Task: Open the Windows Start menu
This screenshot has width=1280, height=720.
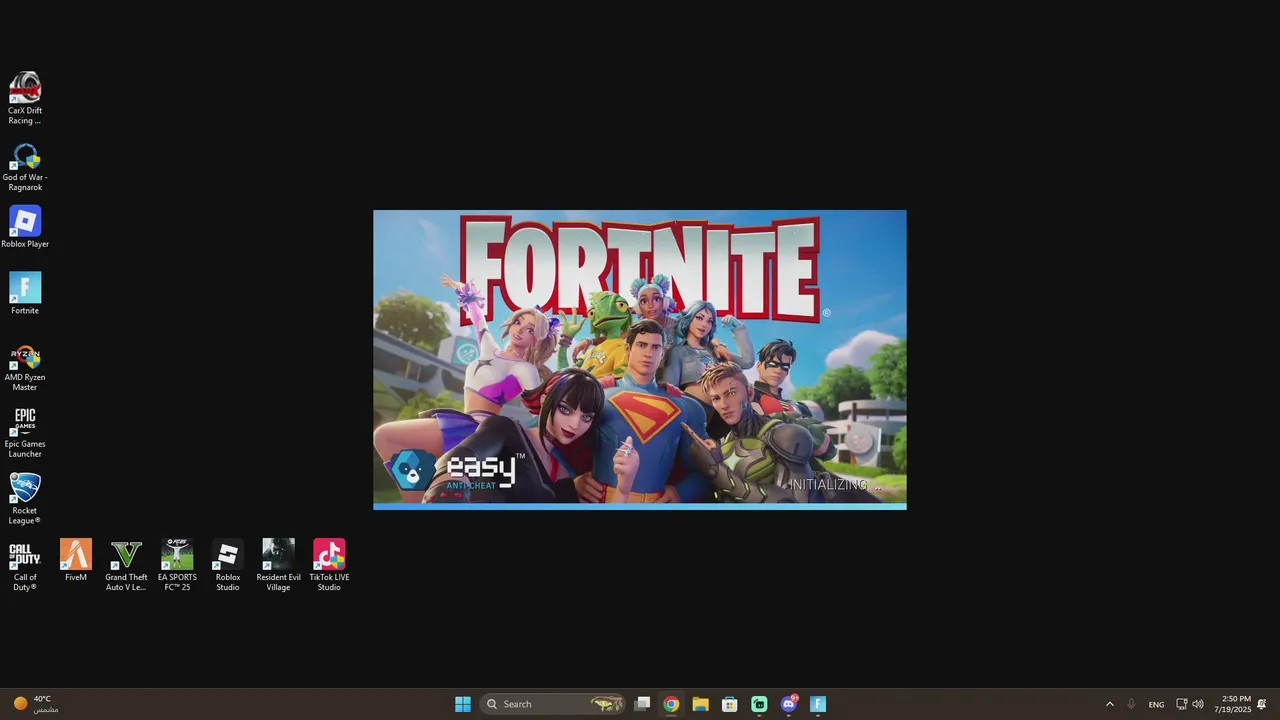Action: click(463, 704)
